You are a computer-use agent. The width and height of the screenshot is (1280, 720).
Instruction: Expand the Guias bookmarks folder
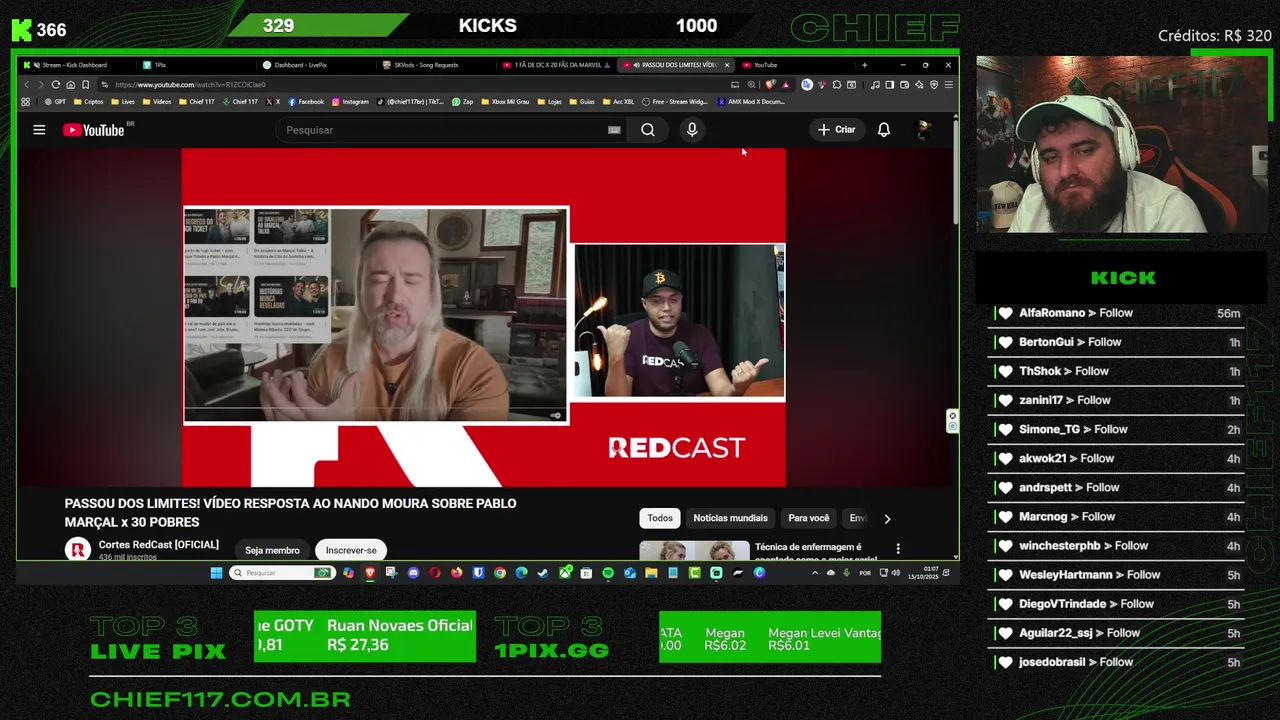pyautogui.click(x=581, y=102)
